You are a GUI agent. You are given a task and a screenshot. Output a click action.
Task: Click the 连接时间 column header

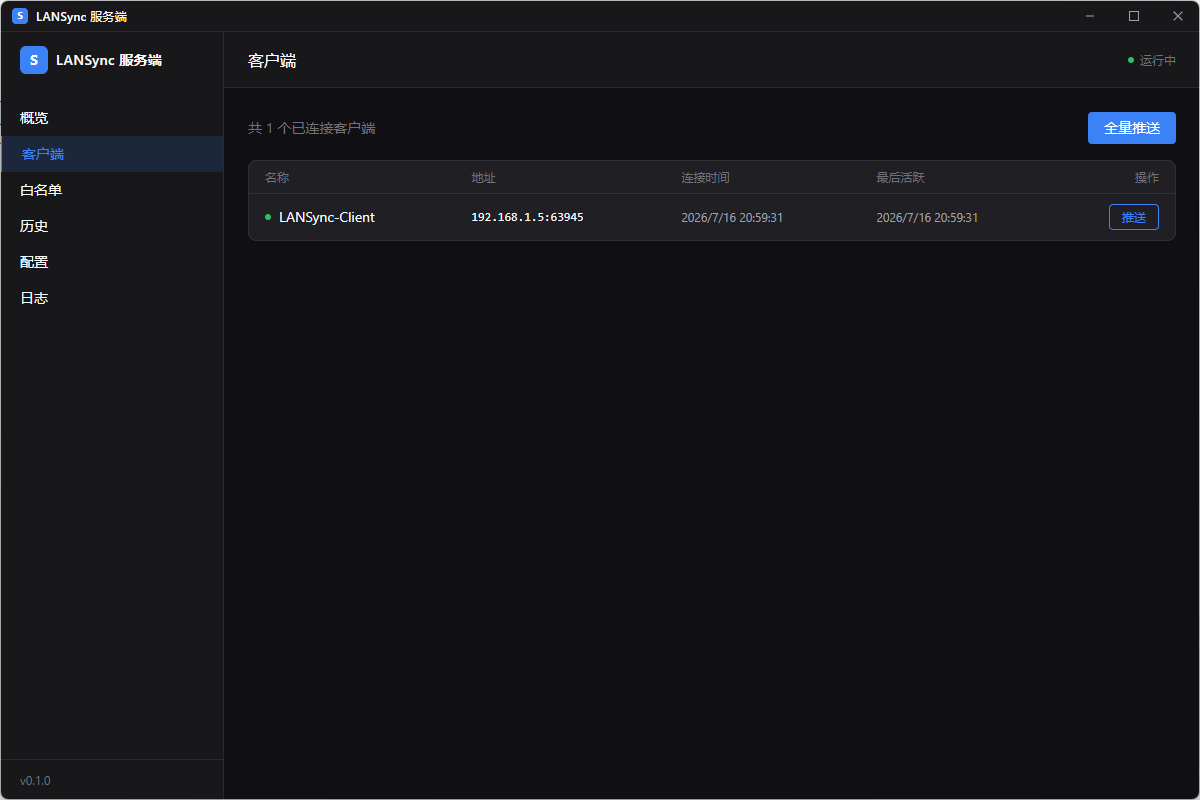(705, 178)
